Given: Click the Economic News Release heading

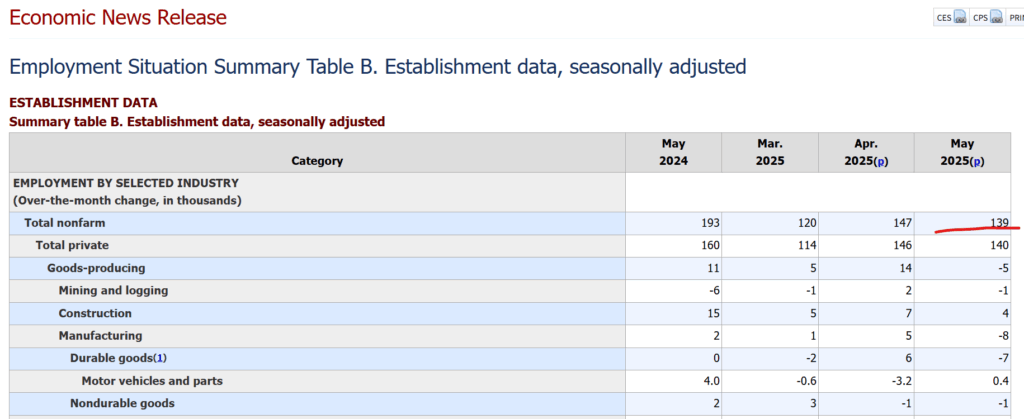Looking at the screenshot, I should (118, 18).
